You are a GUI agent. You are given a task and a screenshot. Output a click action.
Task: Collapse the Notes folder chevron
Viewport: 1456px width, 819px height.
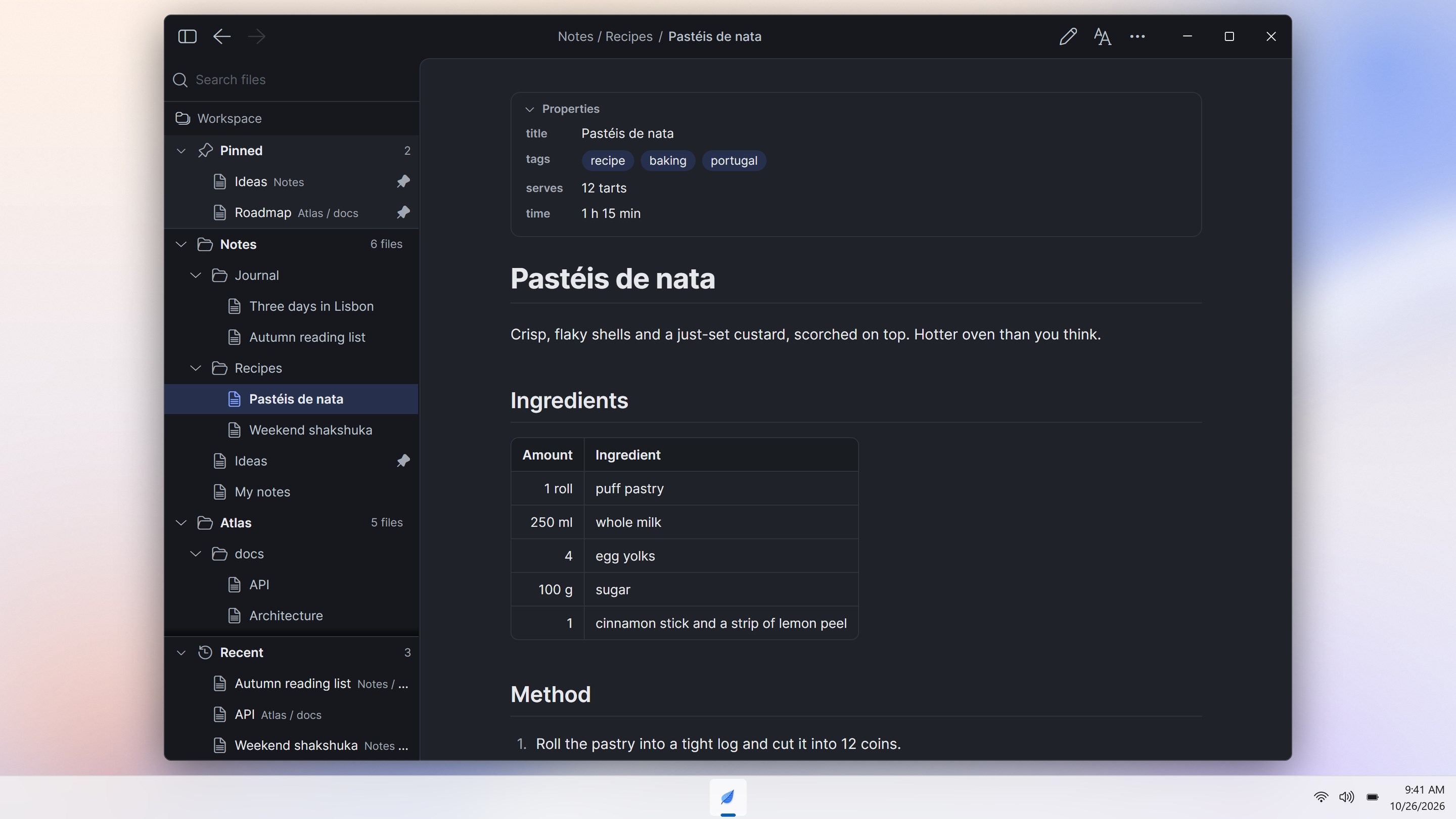click(x=181, y=244)
